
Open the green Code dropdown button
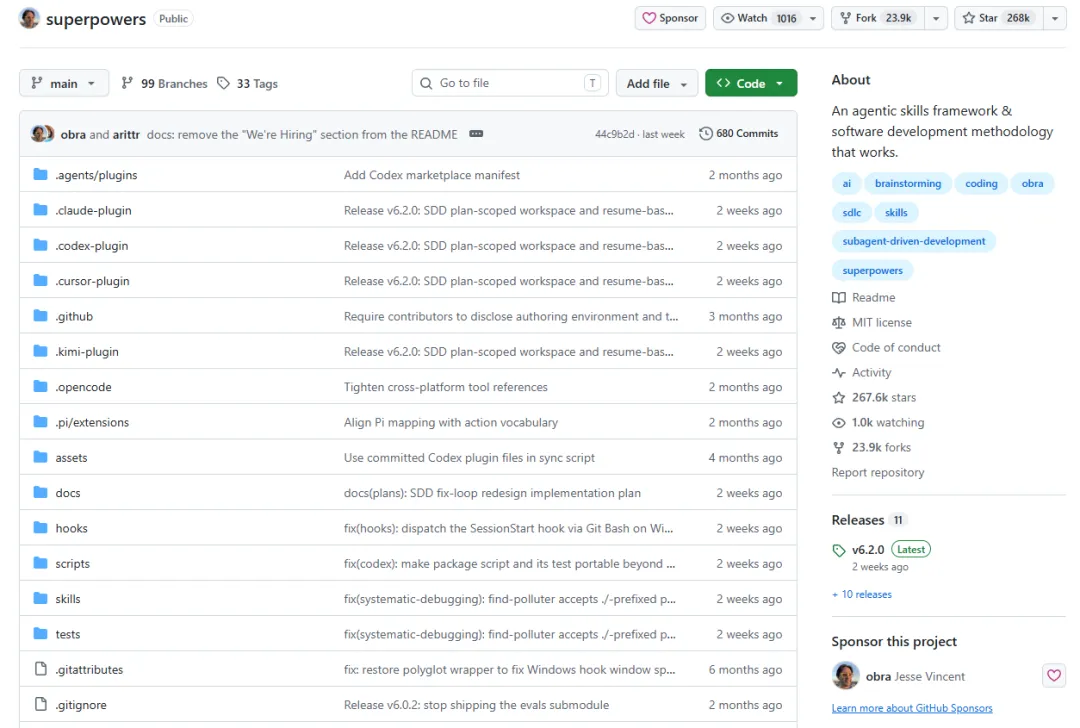(x=751, y=83)
